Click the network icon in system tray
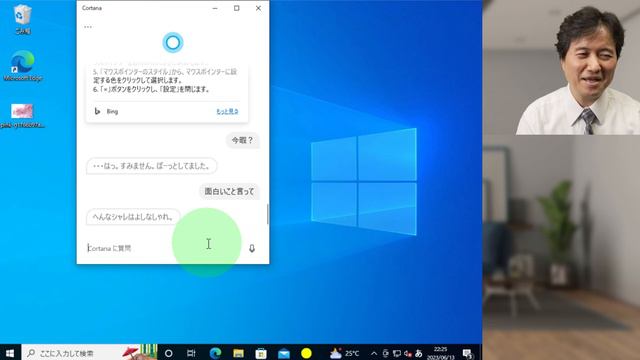Image resolution: width=640 pixels, height=360 pixels. (x=397, y=353)
